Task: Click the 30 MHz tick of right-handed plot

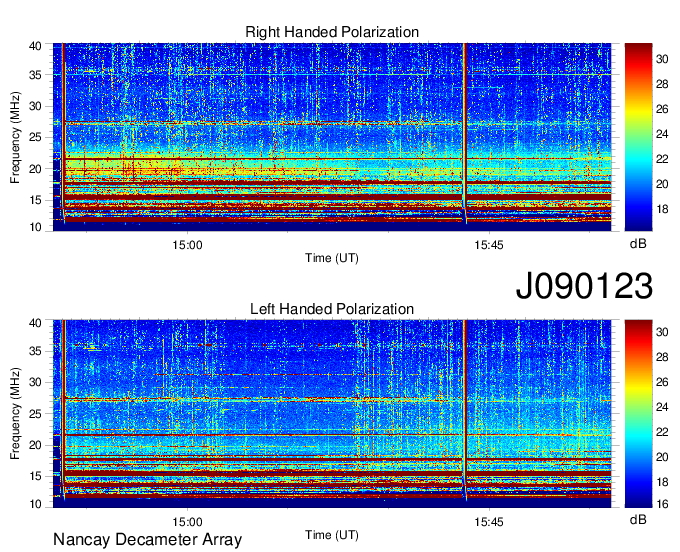Action: [35, 107]
